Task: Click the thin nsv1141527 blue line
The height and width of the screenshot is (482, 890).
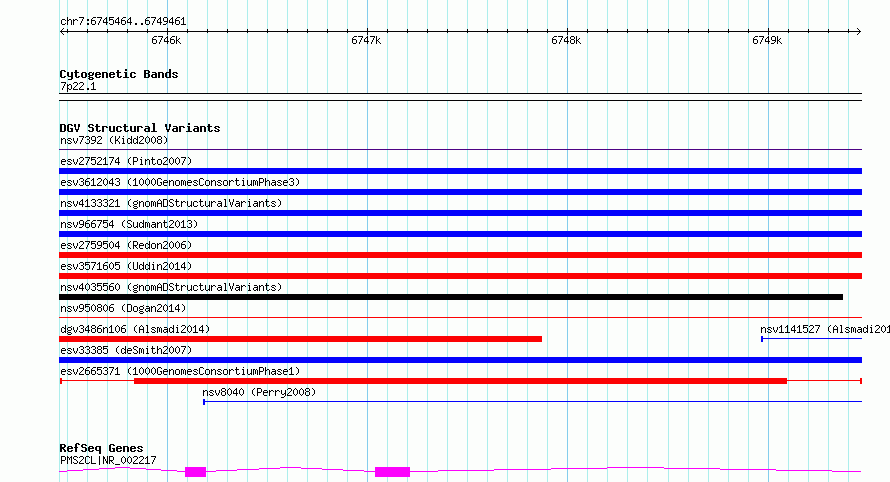Action: [x=812, y=339]
